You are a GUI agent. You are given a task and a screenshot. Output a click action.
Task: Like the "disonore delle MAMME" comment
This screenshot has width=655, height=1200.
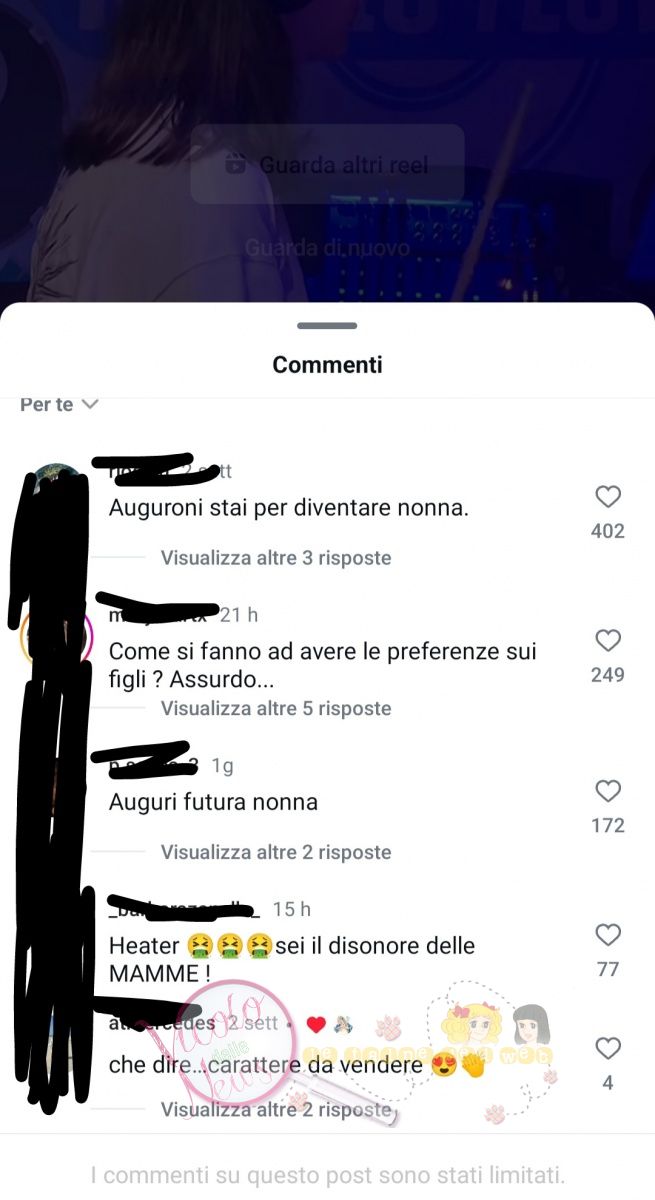(x=608, y=935)
